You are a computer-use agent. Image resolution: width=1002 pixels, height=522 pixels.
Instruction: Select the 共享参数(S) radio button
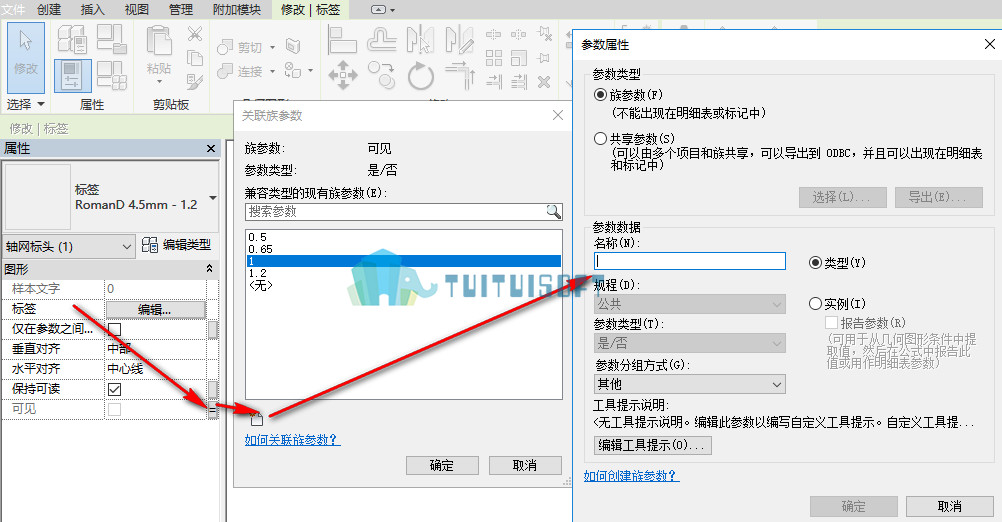click(x=600, y=138)
